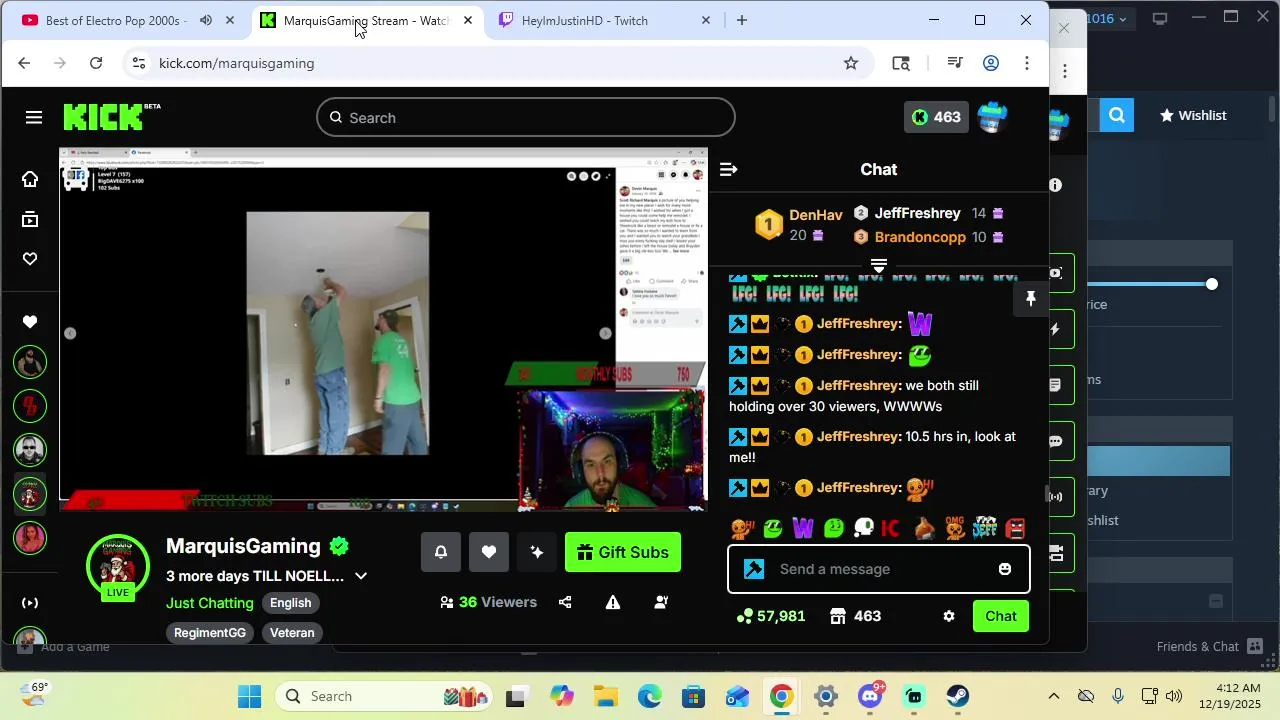1280x720 pixels.
Task: Open a new Chrome tab
Action: click(742, 20)
